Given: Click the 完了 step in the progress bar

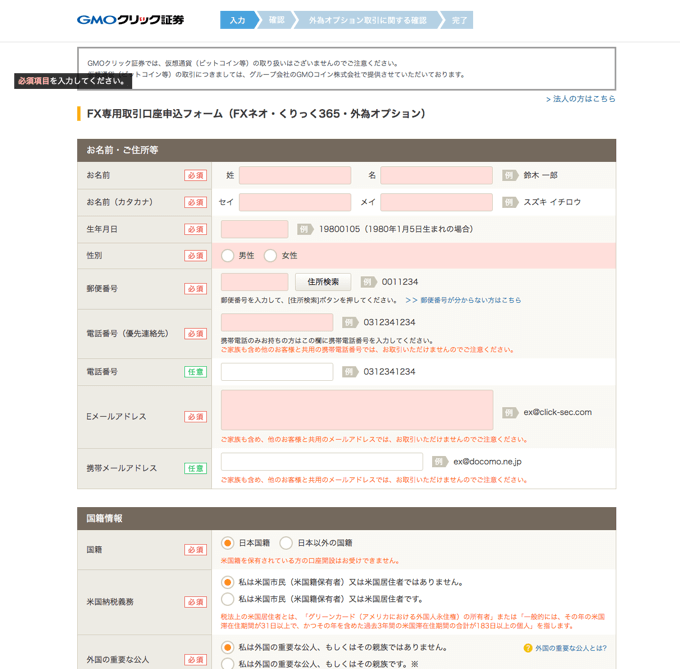Looking at the screenshot, I should coord(459,20).
